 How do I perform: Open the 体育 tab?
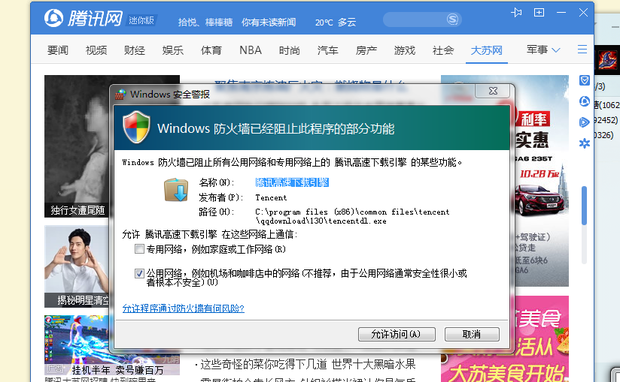coord(211,50)
